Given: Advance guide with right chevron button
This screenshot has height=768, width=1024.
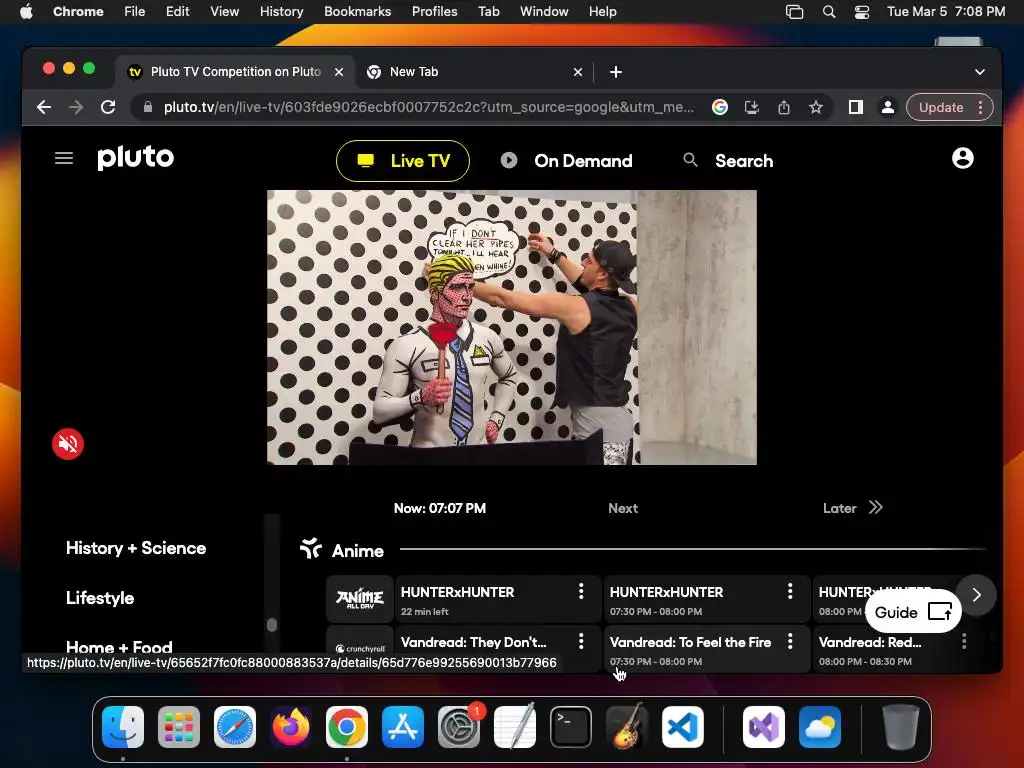Looking at the screenshot, I should (x=976, y=595).
